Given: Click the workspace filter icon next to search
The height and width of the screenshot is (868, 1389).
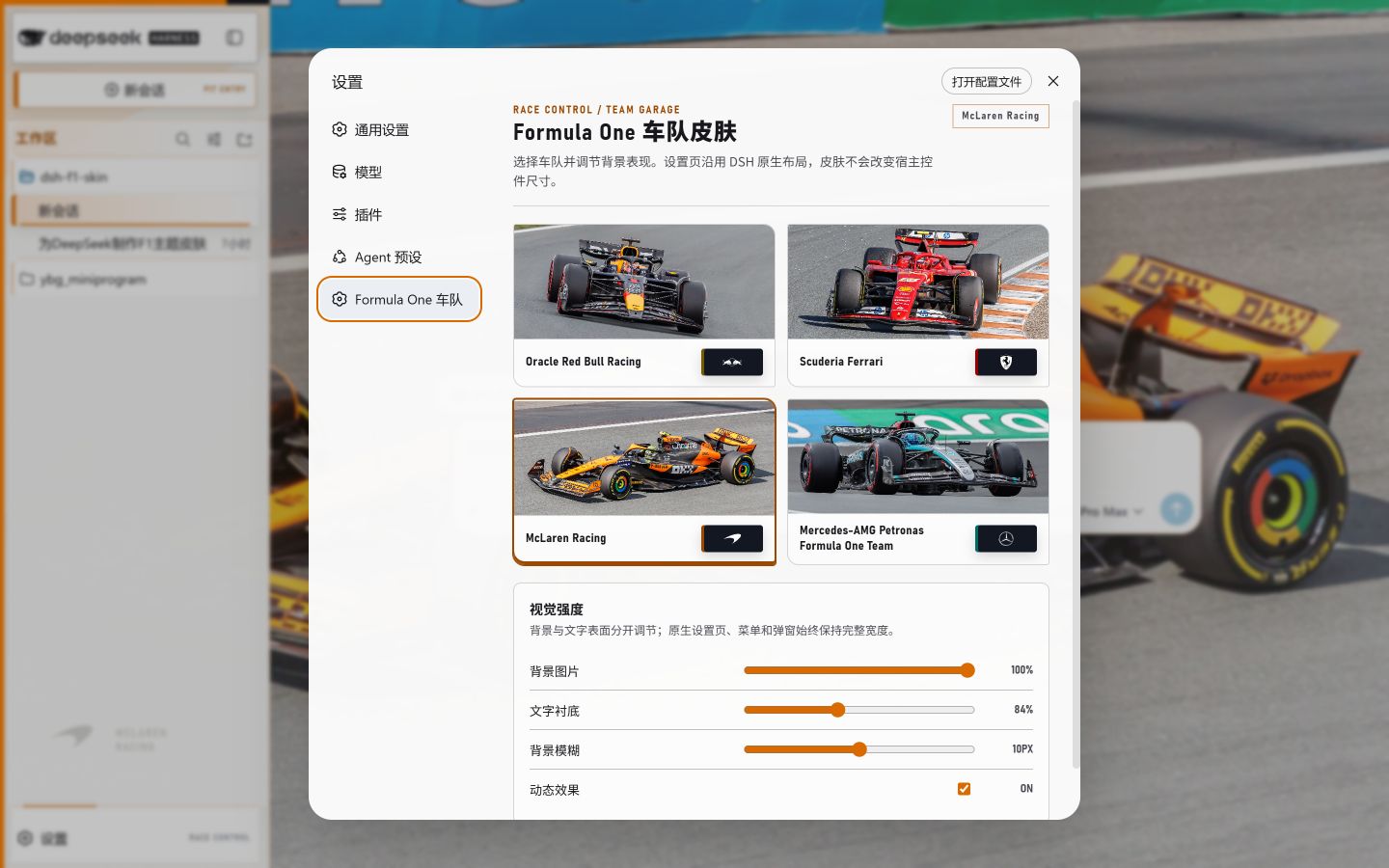Looking at the screenshot, I should 214,139.
